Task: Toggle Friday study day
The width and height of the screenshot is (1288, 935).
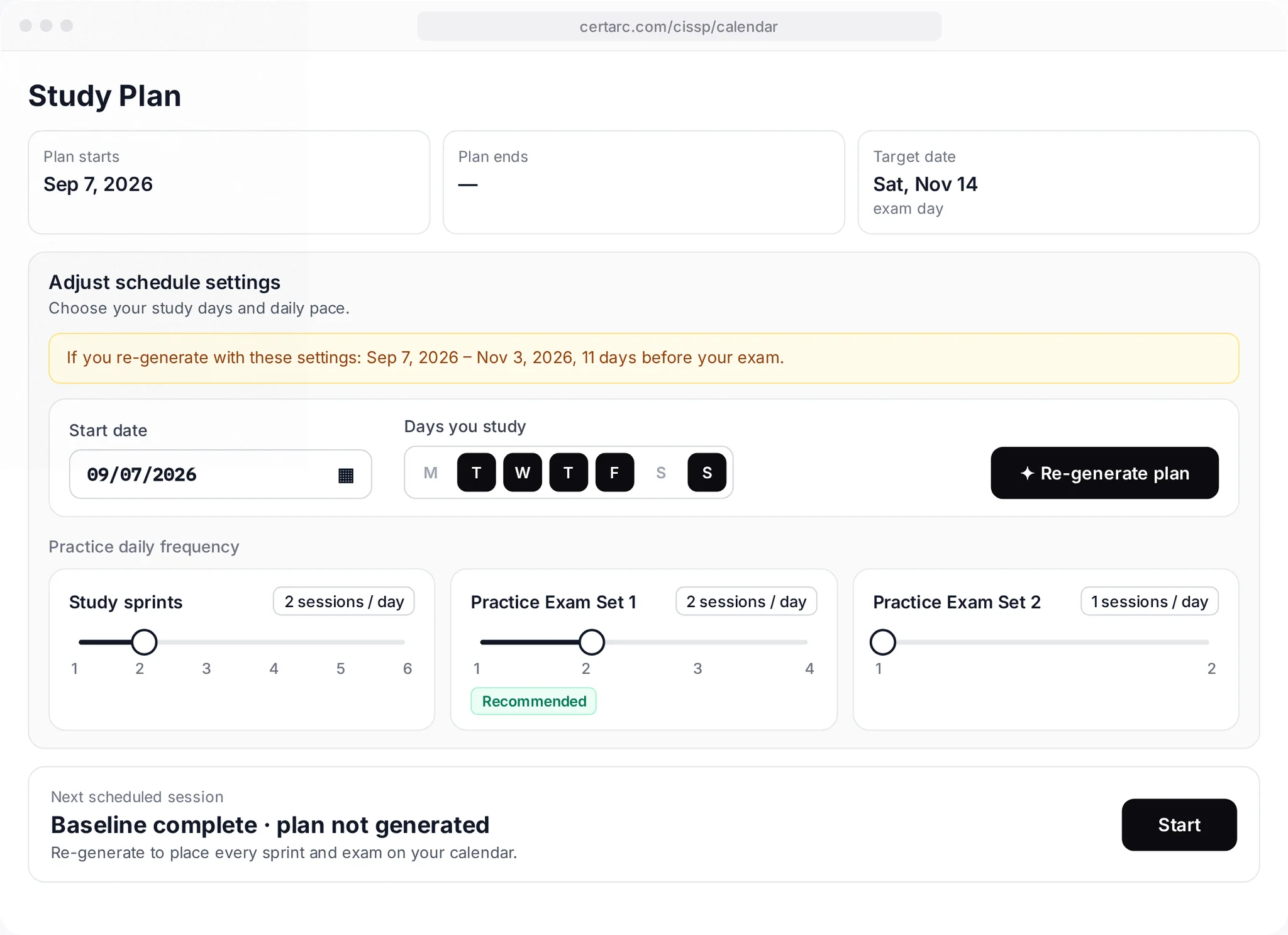Action: [x=614, y=473]
